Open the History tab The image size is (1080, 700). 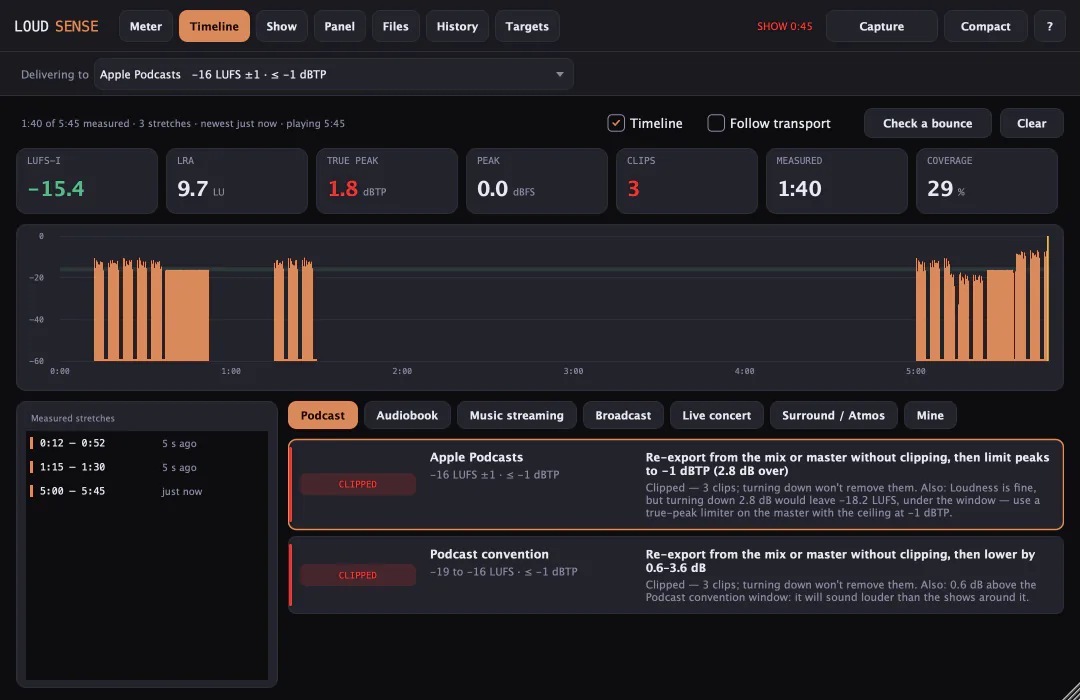tap(457, 26)
